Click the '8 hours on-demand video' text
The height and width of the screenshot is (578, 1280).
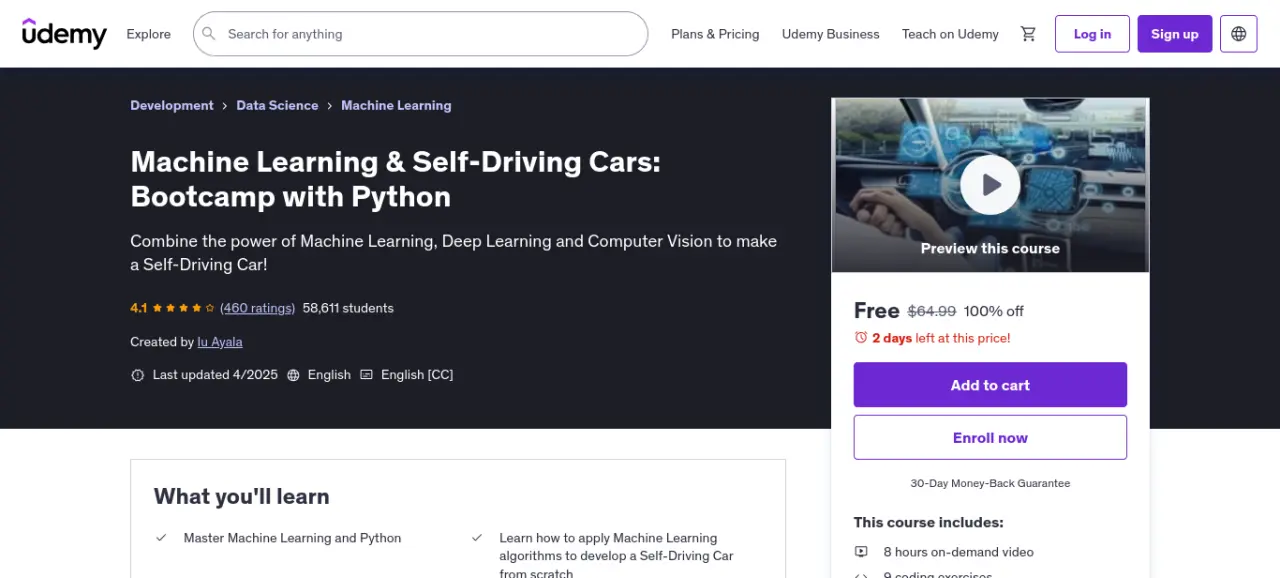pyautogui.click(x=959, y=552)
